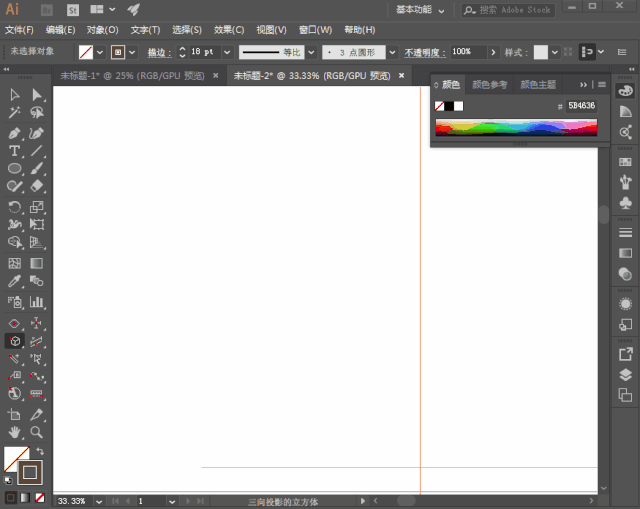Expand the opacity 100% flyout arrow
The image size is (640, 509).
493,52
